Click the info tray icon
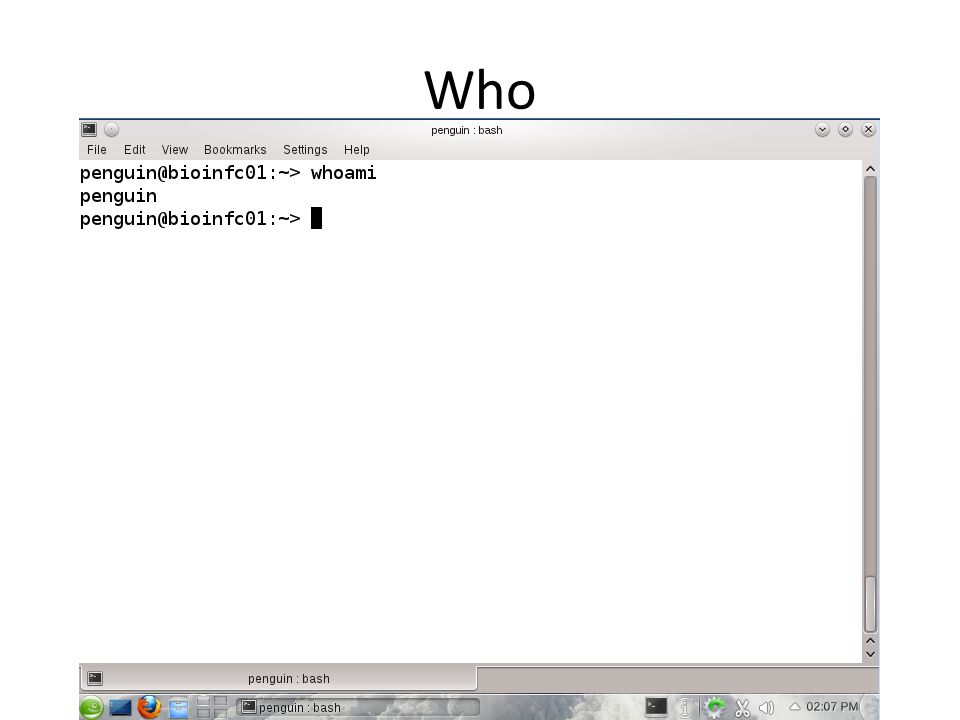 coord(684,708)
